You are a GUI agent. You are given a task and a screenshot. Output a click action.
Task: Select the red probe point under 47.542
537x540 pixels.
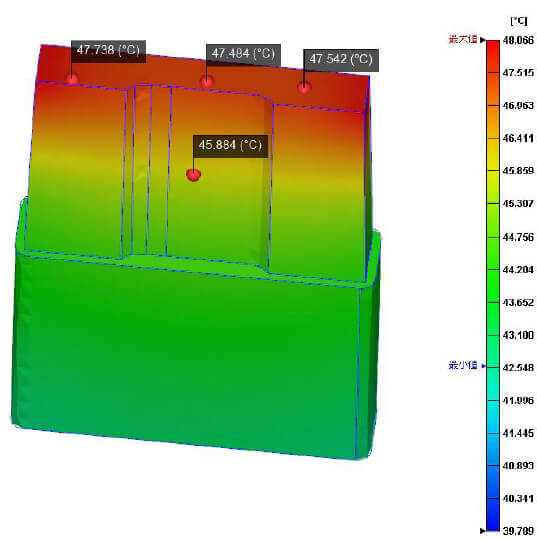point(304,87)
